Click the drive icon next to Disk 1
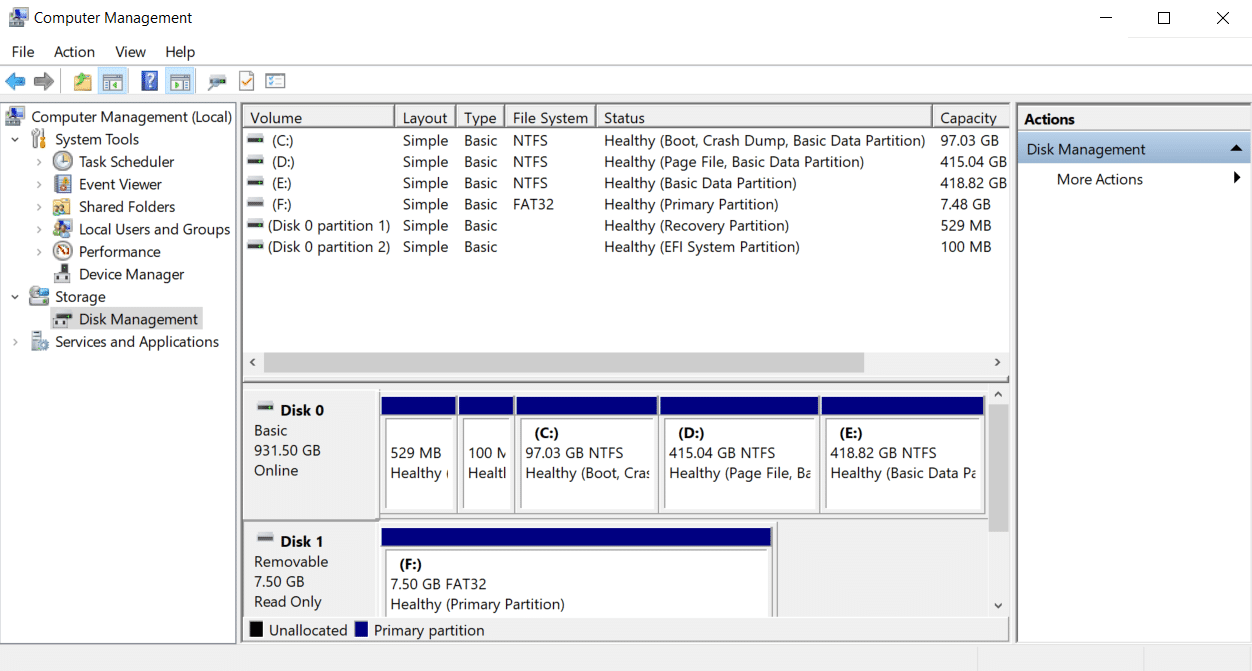The width and height of the screenshot is (1252, 671). click(x=265, y=539)
